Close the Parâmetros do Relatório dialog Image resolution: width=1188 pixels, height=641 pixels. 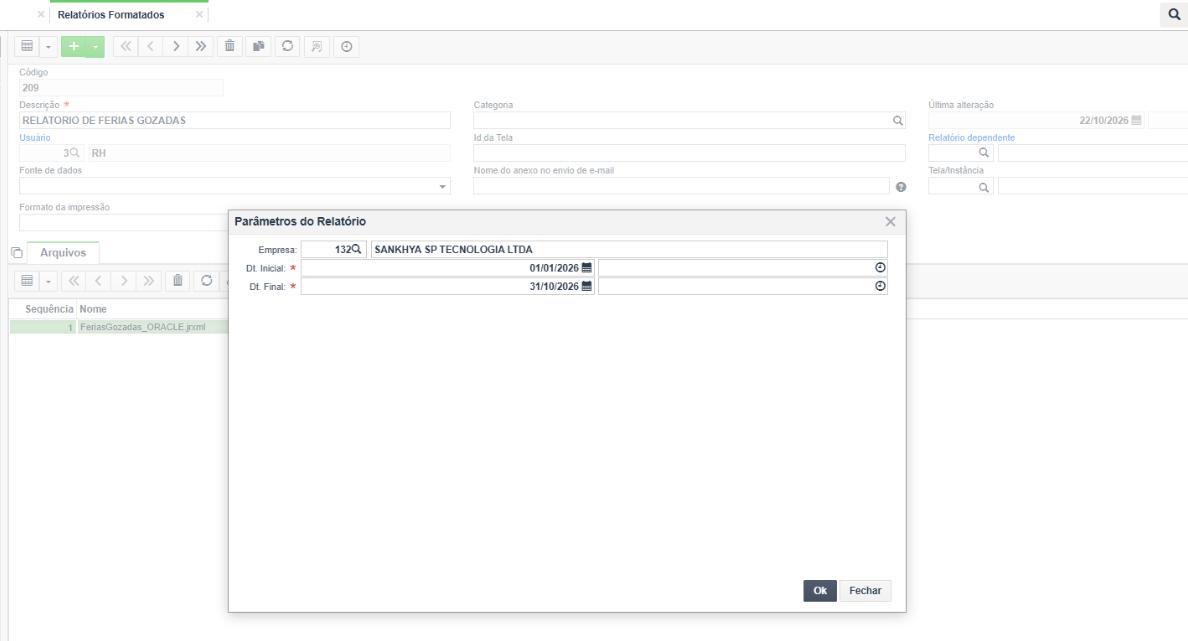[x=890, y=221]
